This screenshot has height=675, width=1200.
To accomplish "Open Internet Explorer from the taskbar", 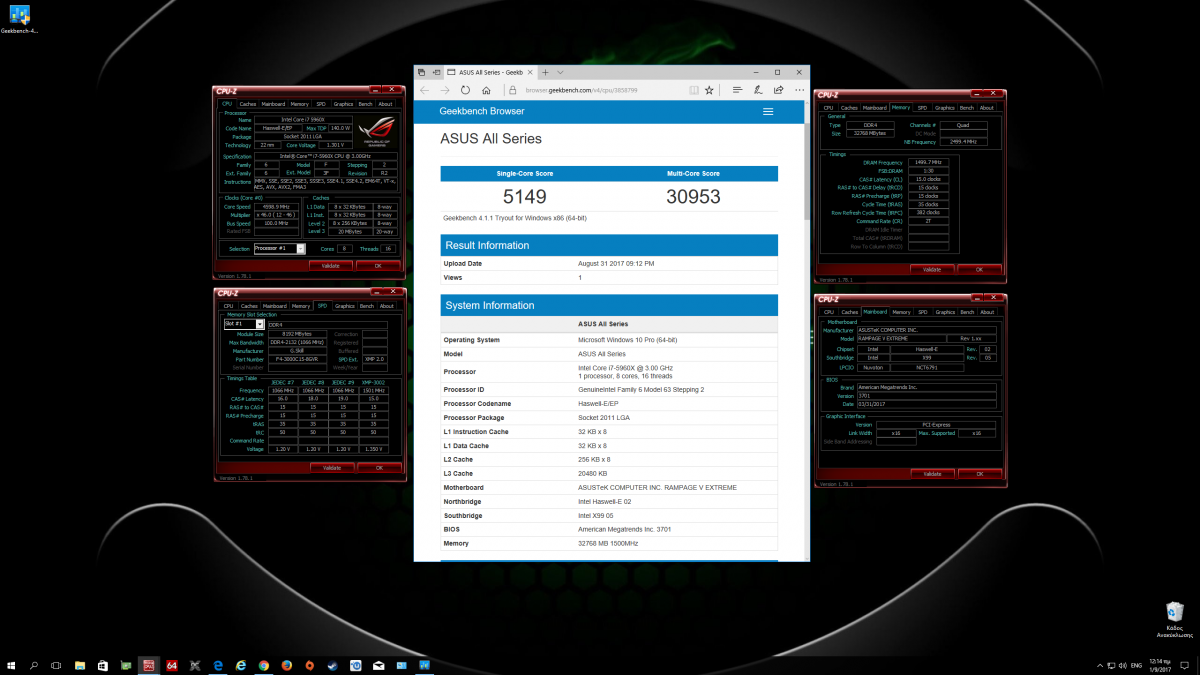I will click(241, 665).
